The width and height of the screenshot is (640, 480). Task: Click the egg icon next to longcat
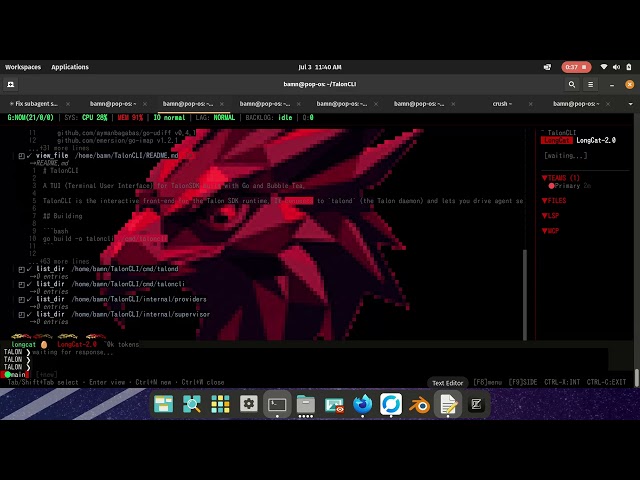pyautogui.click(x=44, y=344)
